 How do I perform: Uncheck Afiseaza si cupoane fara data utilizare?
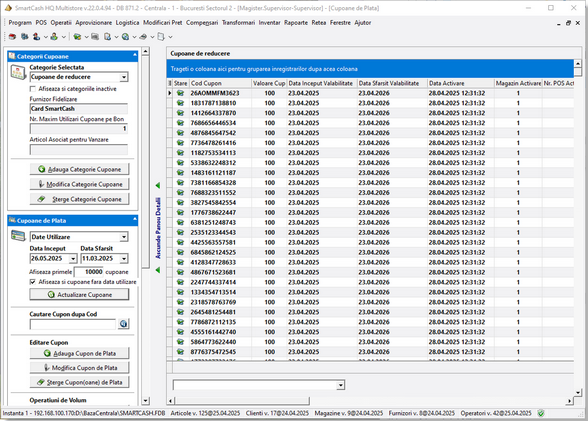pyautogui.click(x=33, y=282)
